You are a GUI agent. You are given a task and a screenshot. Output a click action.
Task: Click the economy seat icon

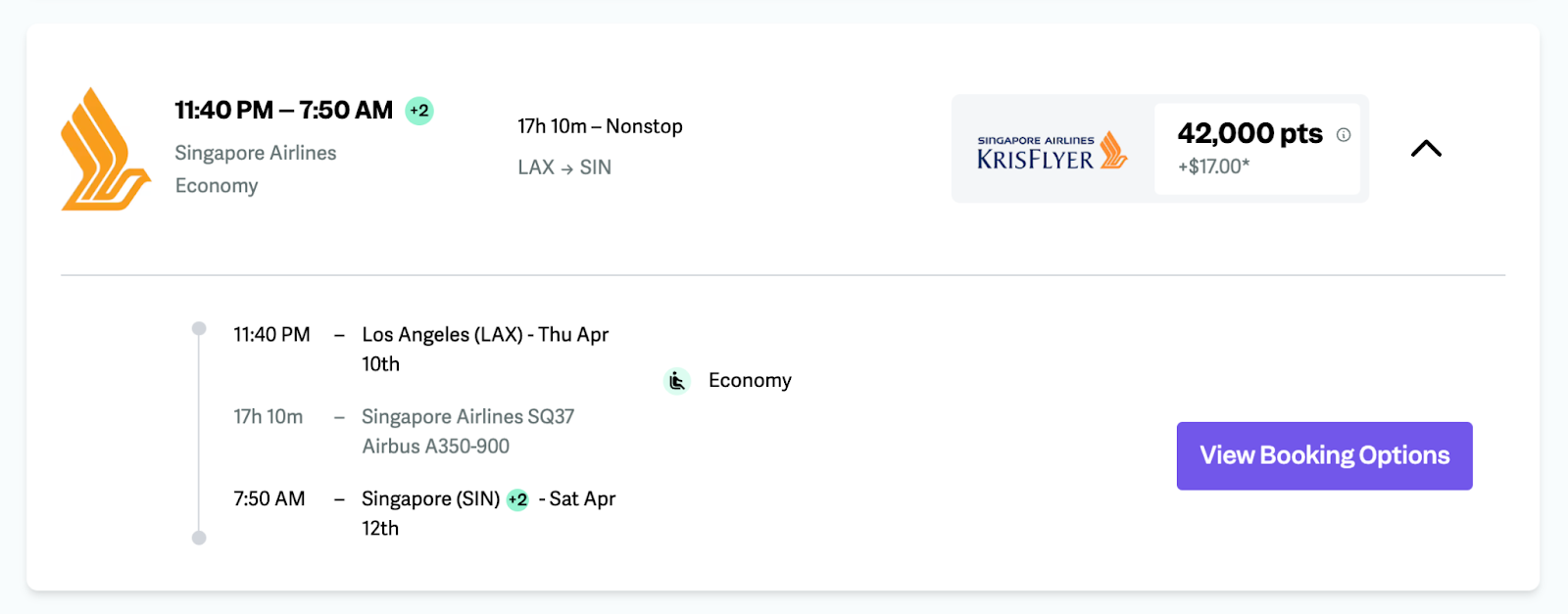[x=677, y=381]
